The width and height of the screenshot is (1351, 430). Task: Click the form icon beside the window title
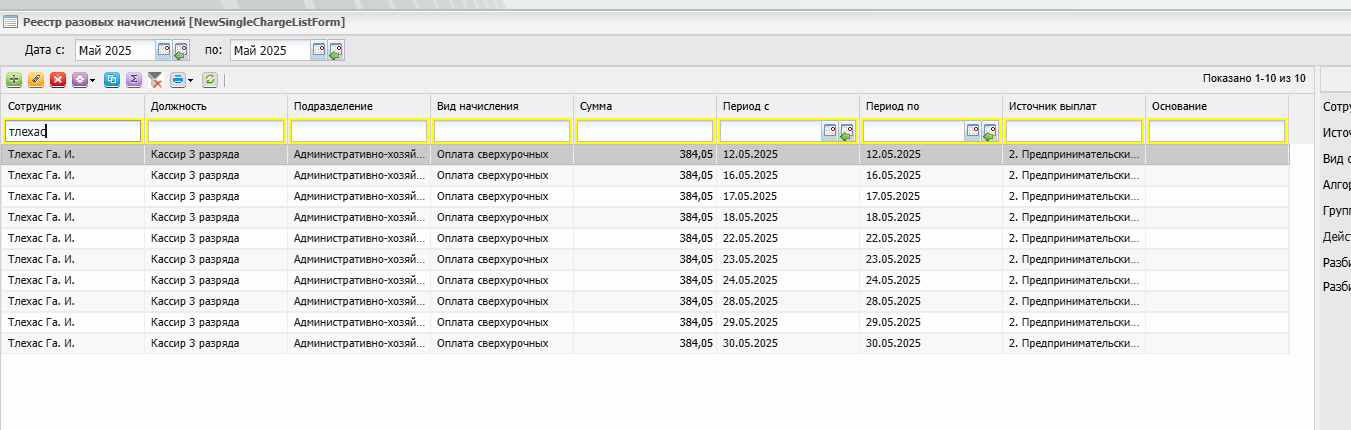click(12, 21)
